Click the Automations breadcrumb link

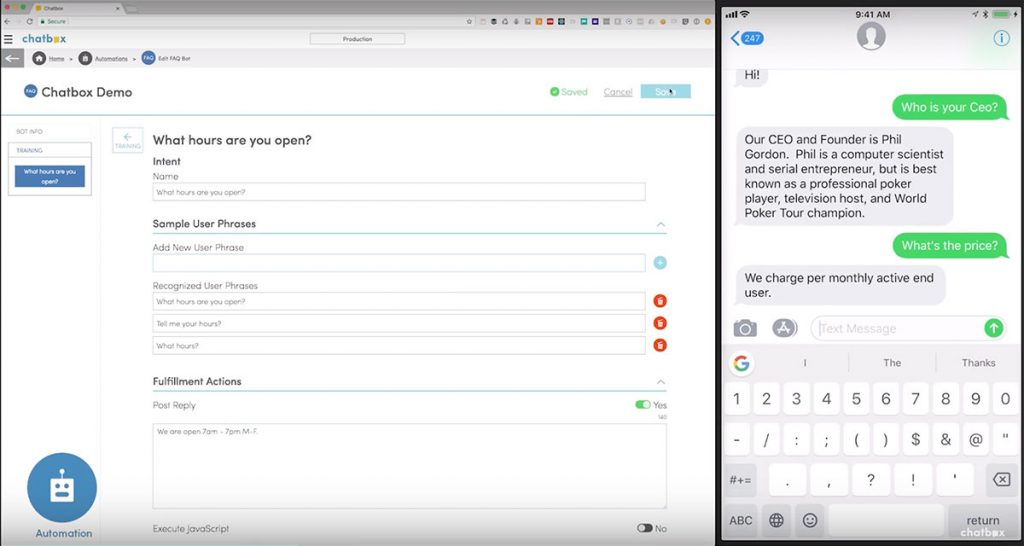click(111, 59)
